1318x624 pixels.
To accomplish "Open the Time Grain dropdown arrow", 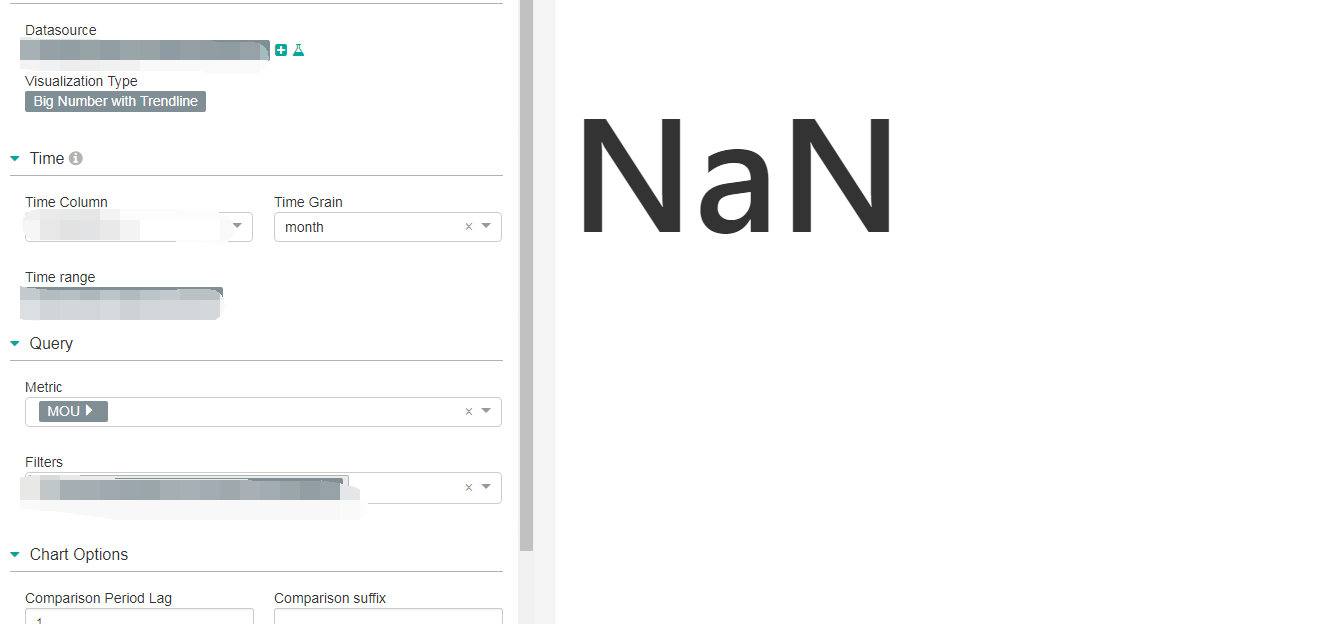I will pos(486,226).
